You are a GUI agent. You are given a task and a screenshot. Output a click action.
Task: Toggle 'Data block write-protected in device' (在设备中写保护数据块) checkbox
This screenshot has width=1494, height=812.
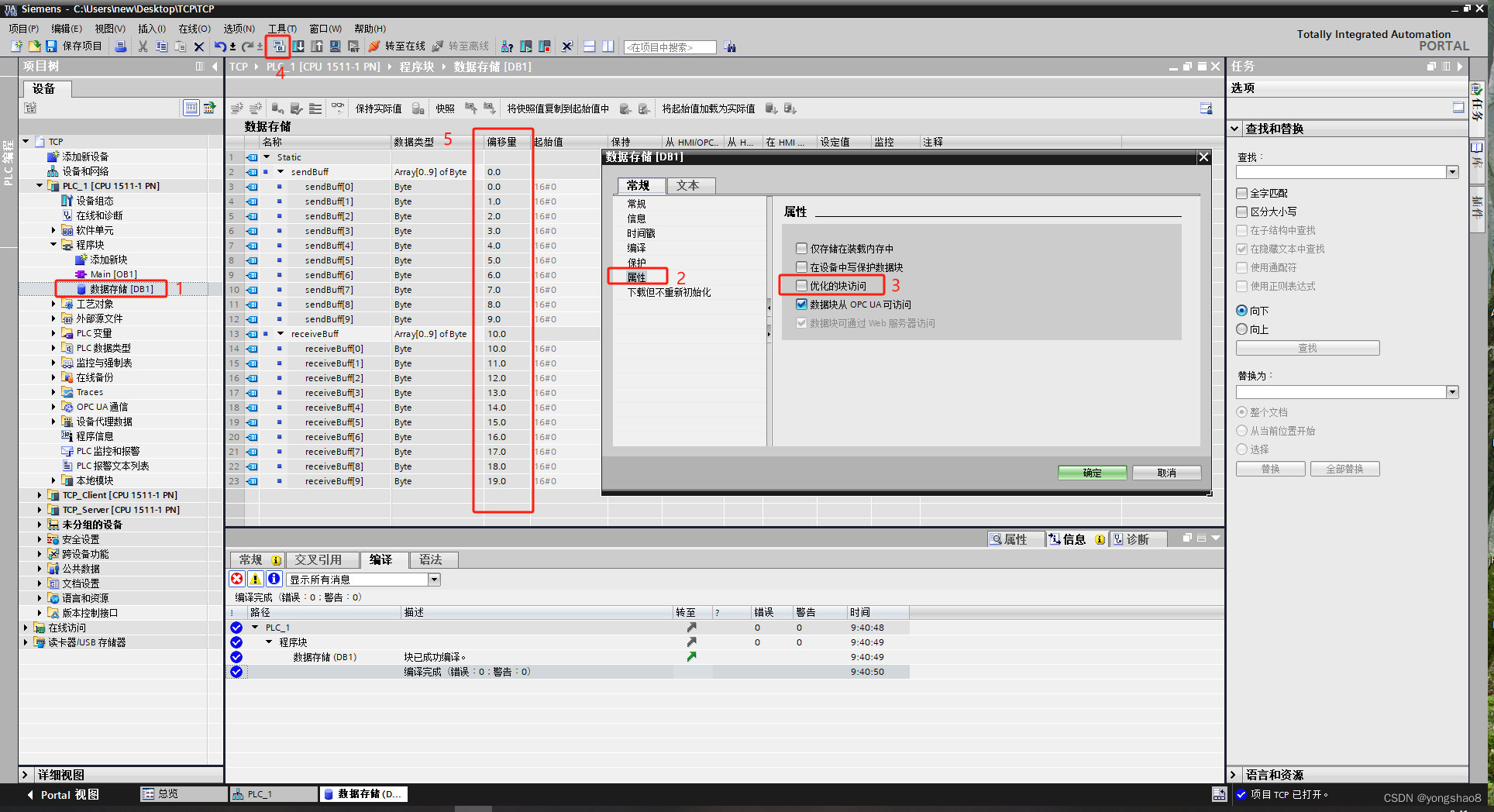(x=802, y=267)
